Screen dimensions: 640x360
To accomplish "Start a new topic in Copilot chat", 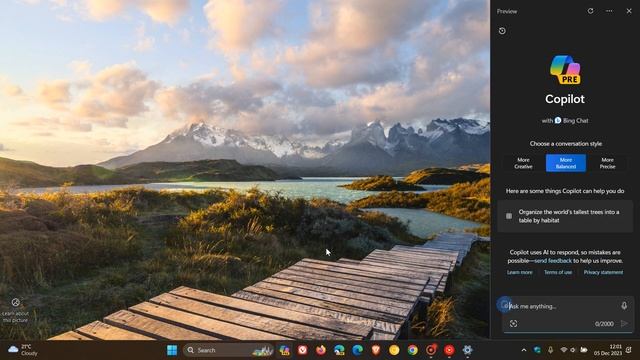I will [x=504, y=305].
